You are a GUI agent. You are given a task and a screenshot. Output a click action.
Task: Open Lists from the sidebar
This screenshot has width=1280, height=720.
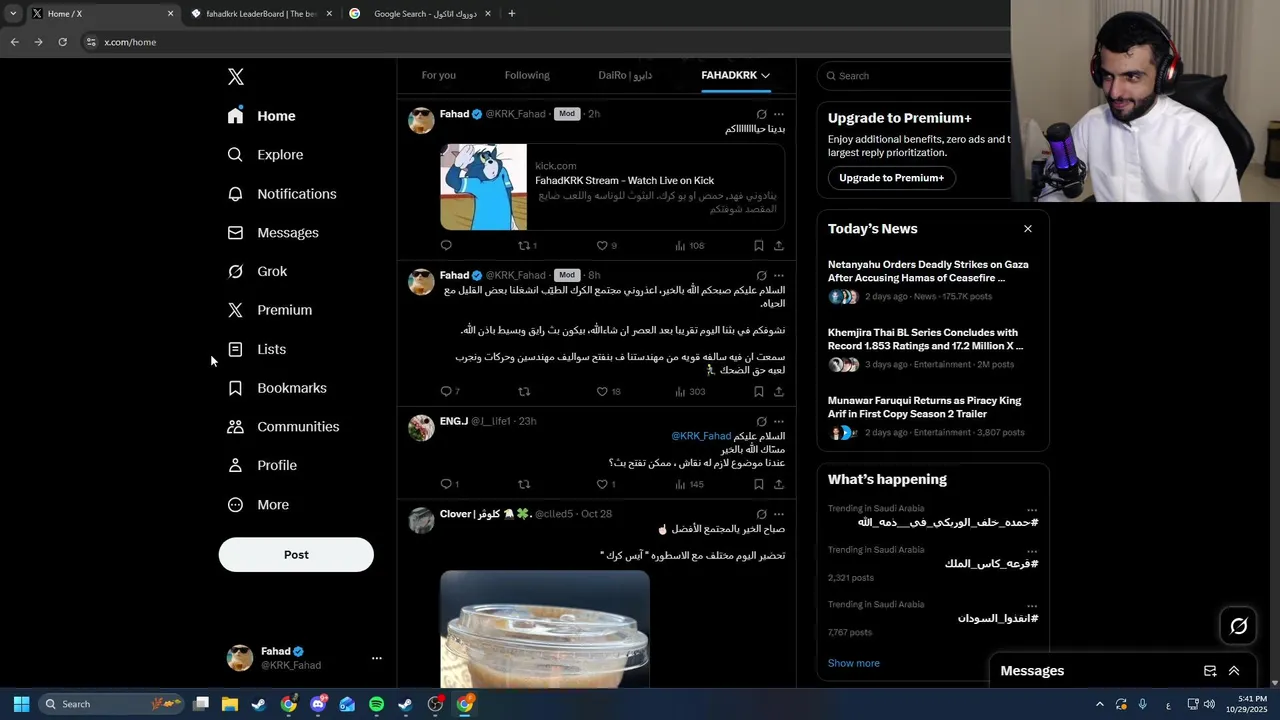point(256,349)
